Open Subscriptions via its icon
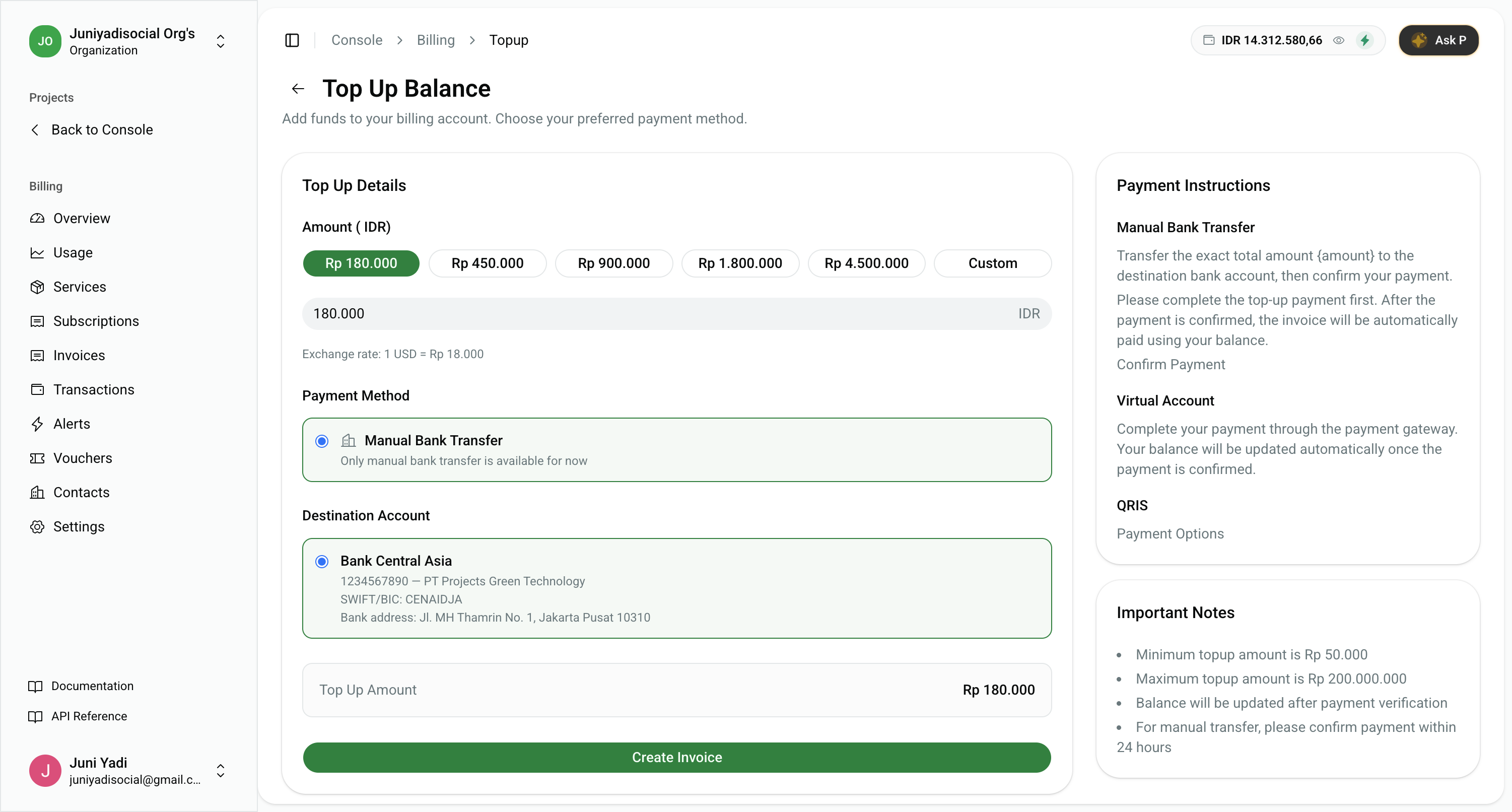Screen dimensions: 1512x812 click(37, 321)
